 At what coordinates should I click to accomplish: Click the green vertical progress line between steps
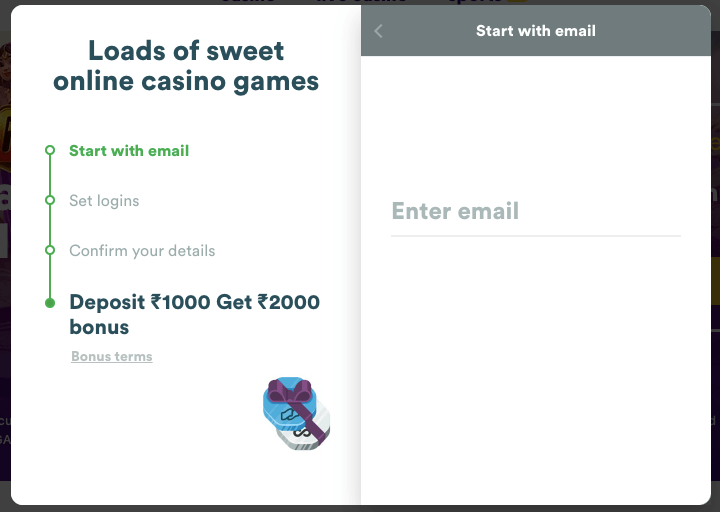tap(50, 225)
